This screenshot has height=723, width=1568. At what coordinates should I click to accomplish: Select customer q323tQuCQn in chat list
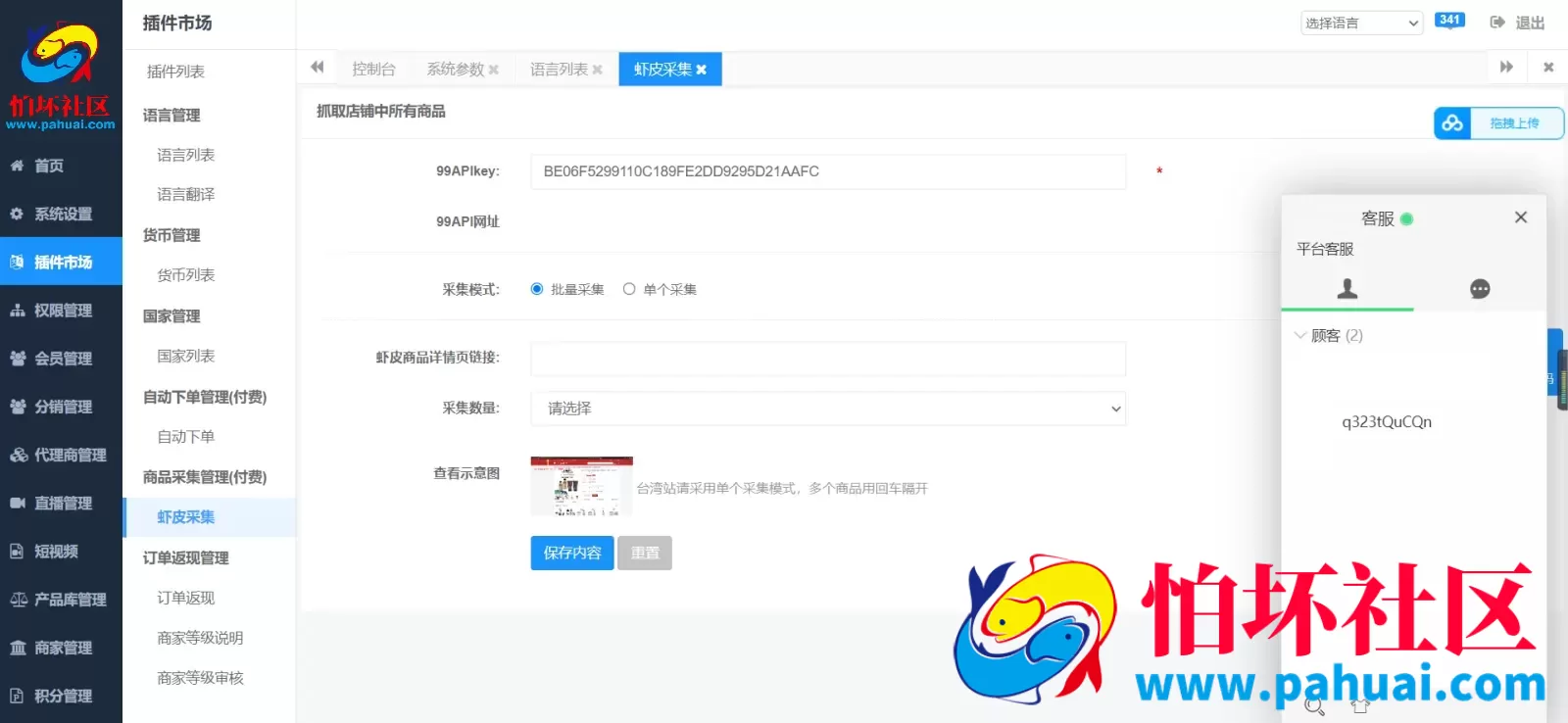pyautogui.click(x=1387, y=422)
